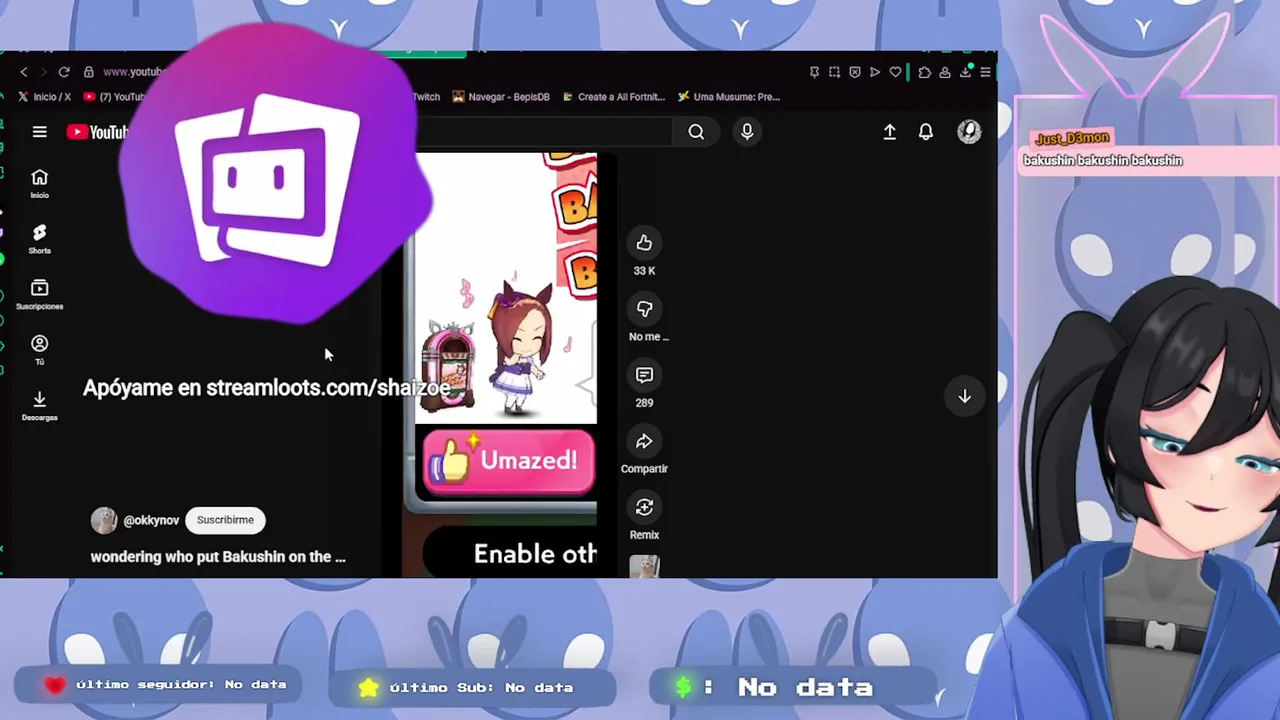Viewport: 1280px width, 720px height.
Task: Open the extensions cube icon
Action: point(924,72)
